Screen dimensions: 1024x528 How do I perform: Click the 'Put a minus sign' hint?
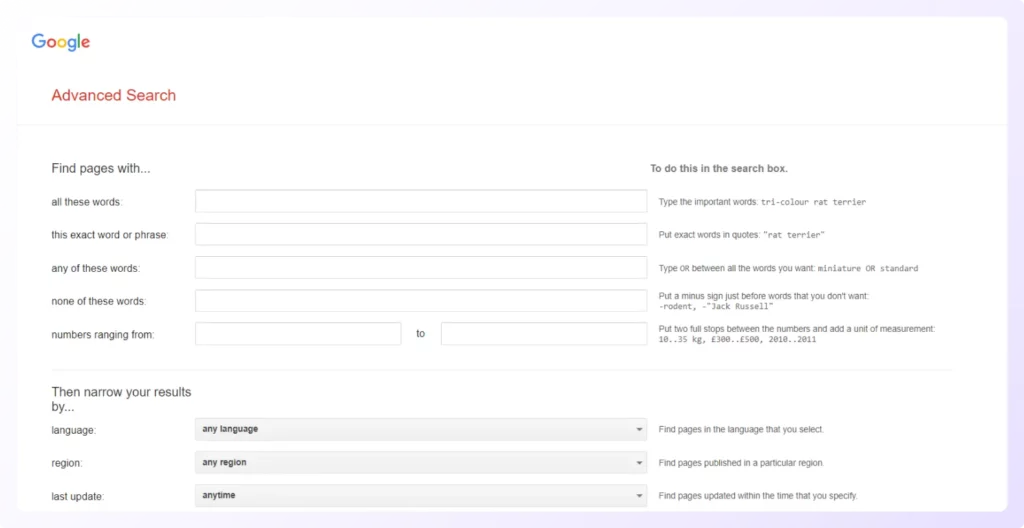point(764,301)
